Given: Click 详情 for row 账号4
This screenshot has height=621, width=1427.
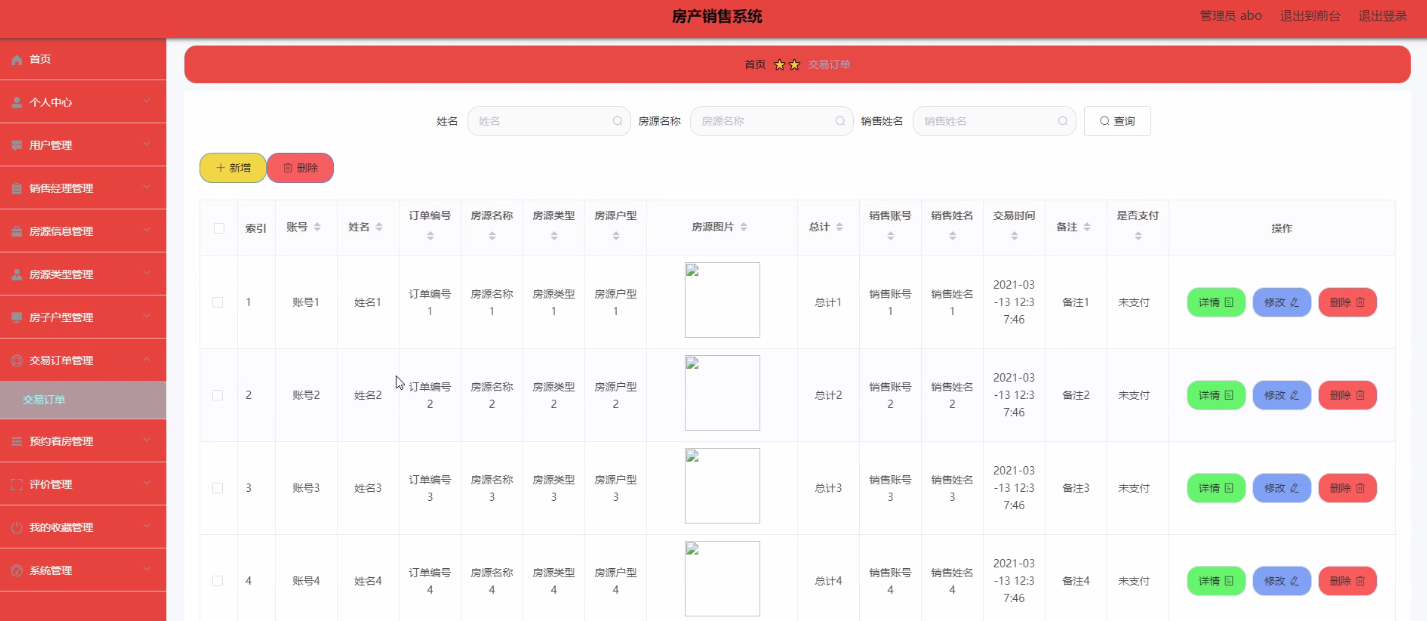Looking at the screenshot, I should click(1216, 581).
